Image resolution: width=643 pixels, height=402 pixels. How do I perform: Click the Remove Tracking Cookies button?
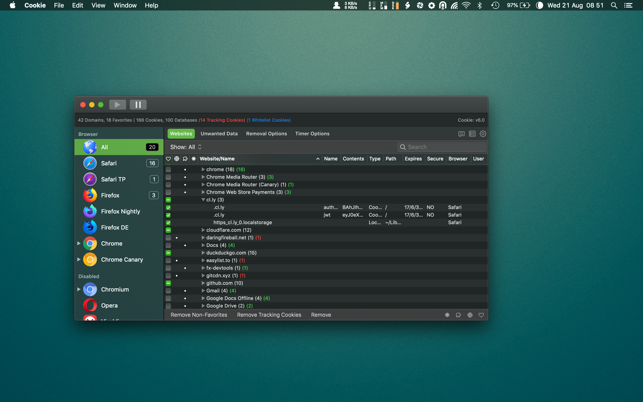click(x=269, y=315)
